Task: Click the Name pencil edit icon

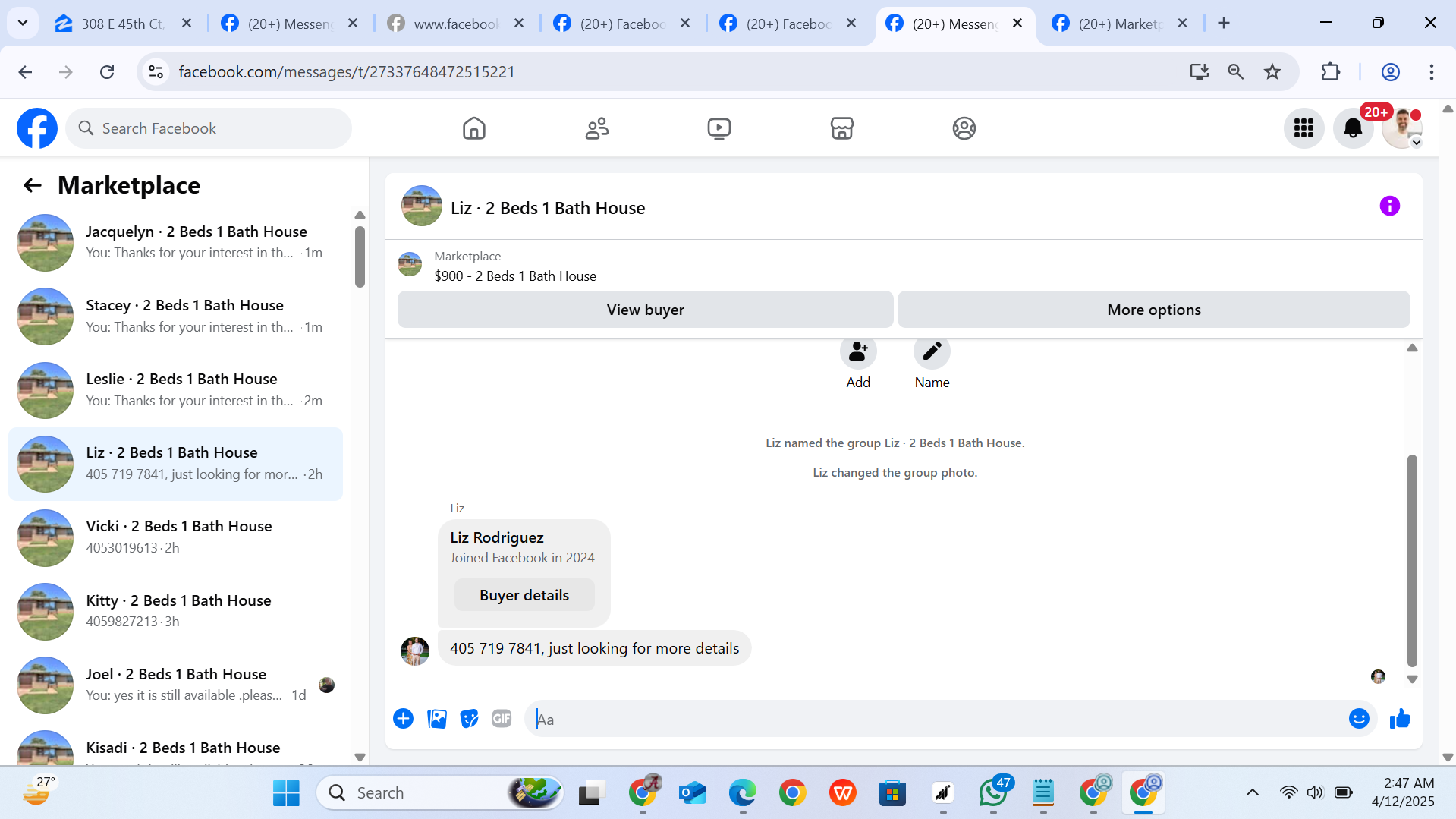Action: point(932,351)
